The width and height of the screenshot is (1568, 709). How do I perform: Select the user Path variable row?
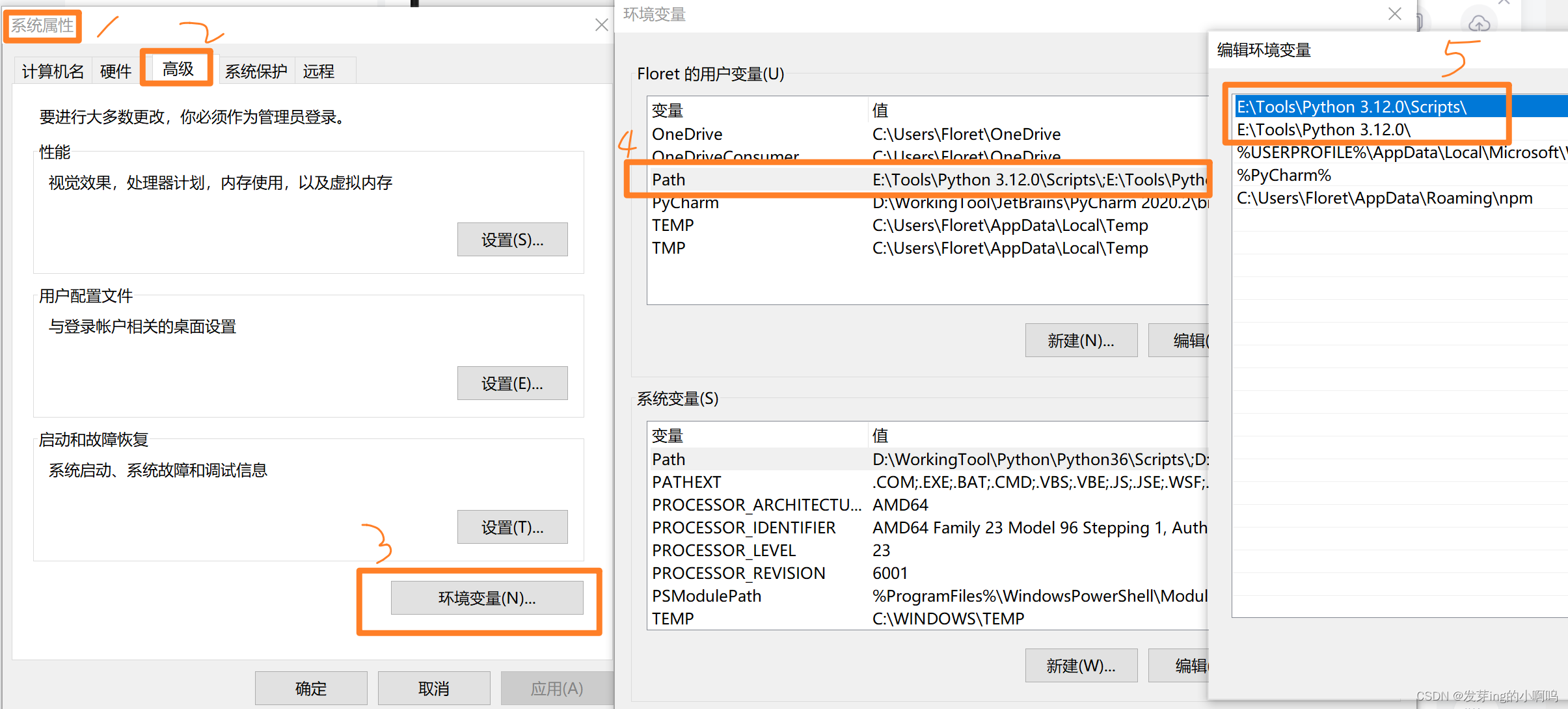[928, 180]
